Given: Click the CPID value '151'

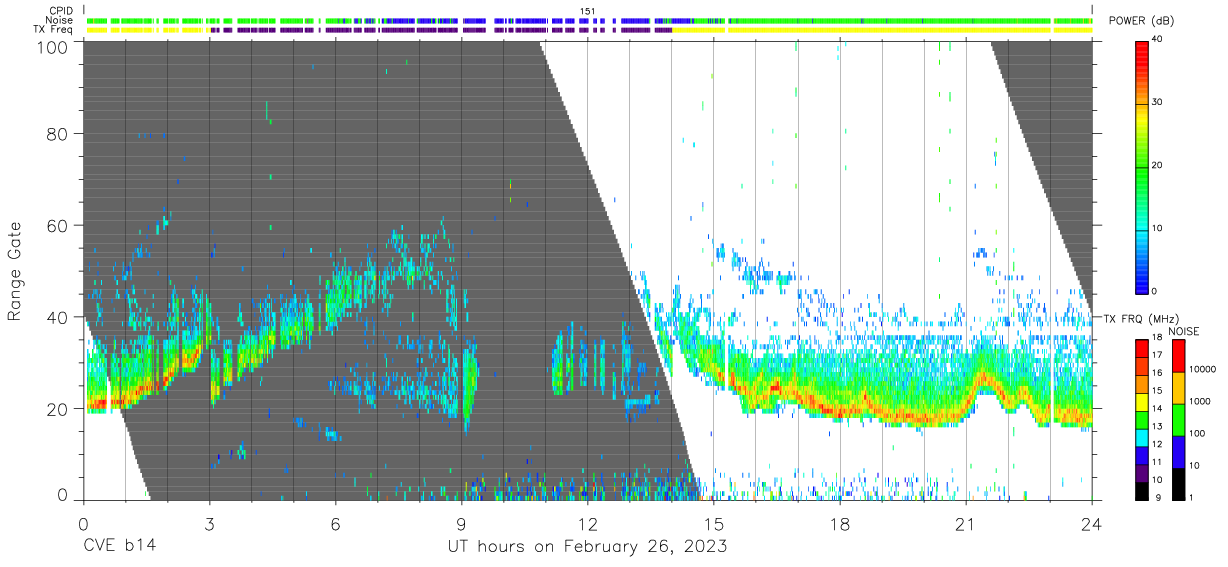Looking at the screenshot, I should (x=588, y=11).
